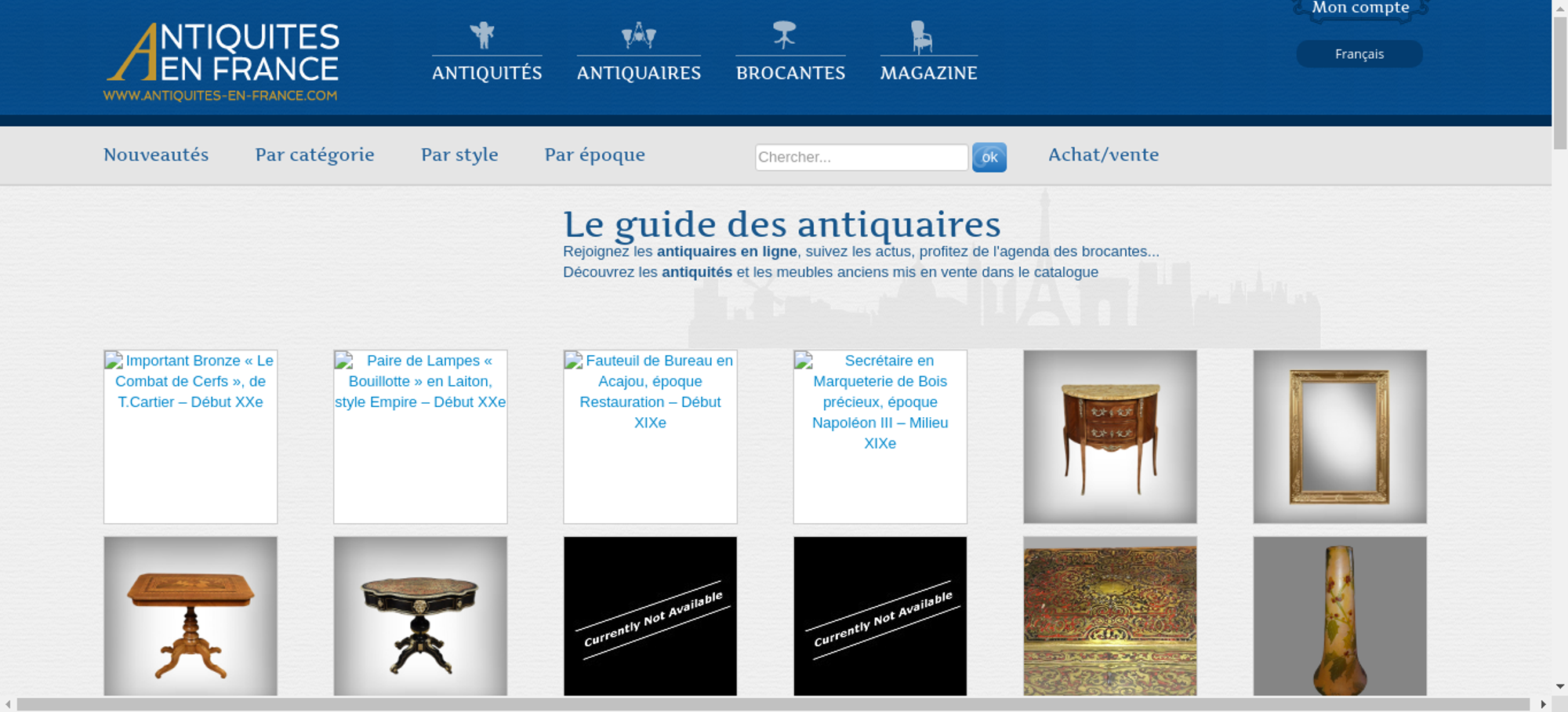Open the Par style menu
This screenshot has width=1568, height=712.
coord(459,154)
